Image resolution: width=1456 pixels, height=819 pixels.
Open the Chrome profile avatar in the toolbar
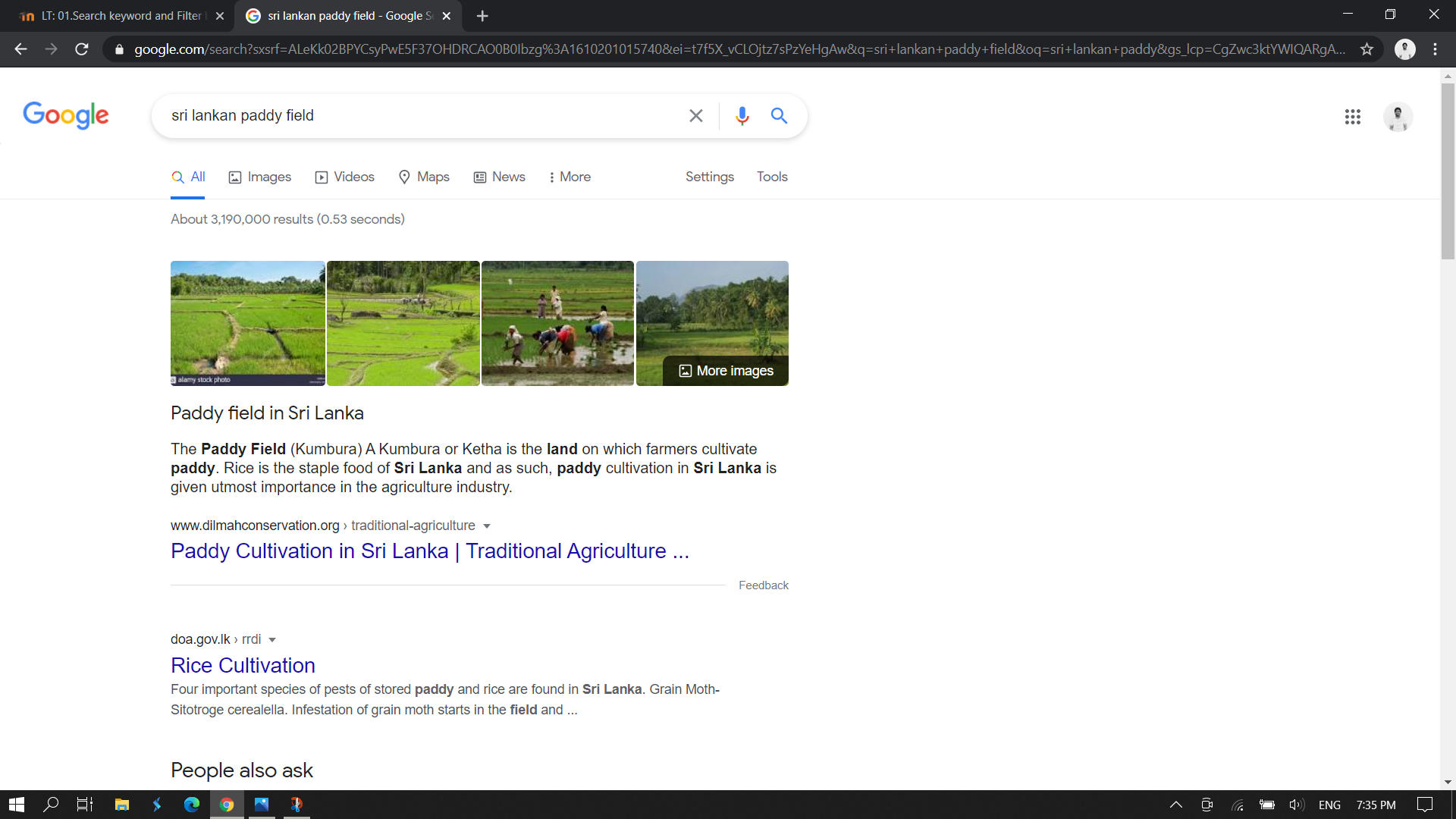pos(1404,49)
